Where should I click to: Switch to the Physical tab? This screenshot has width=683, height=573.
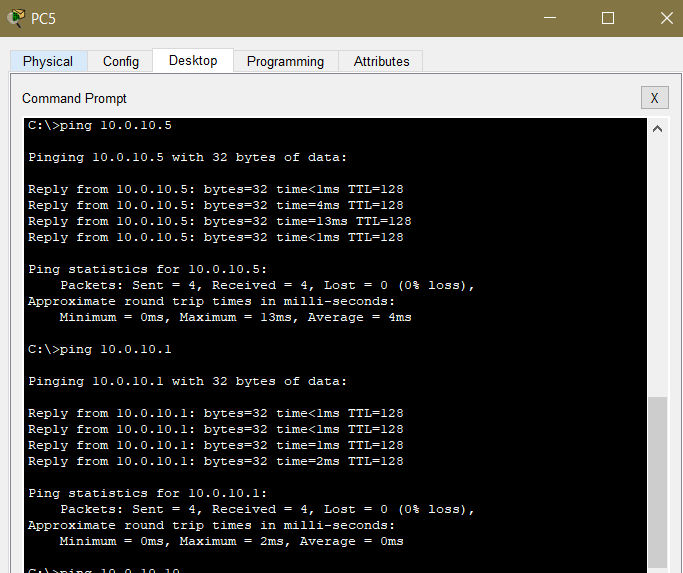(x=48, y=61)
